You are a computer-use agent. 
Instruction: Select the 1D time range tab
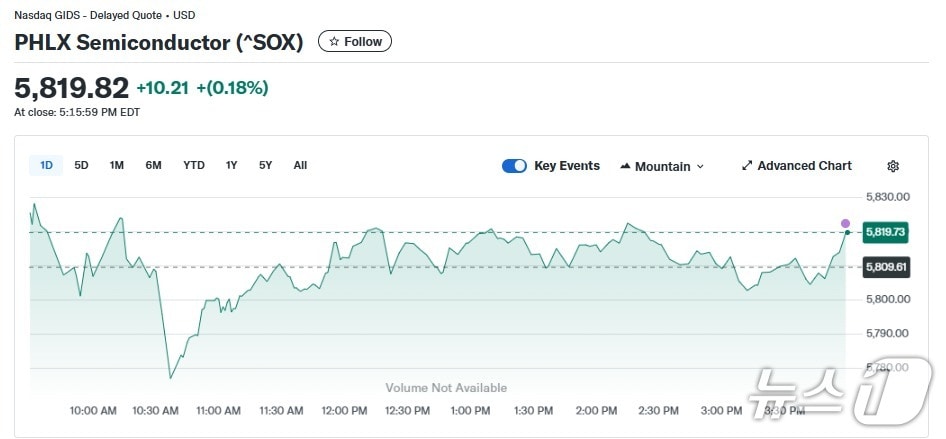tap(46, 165)
